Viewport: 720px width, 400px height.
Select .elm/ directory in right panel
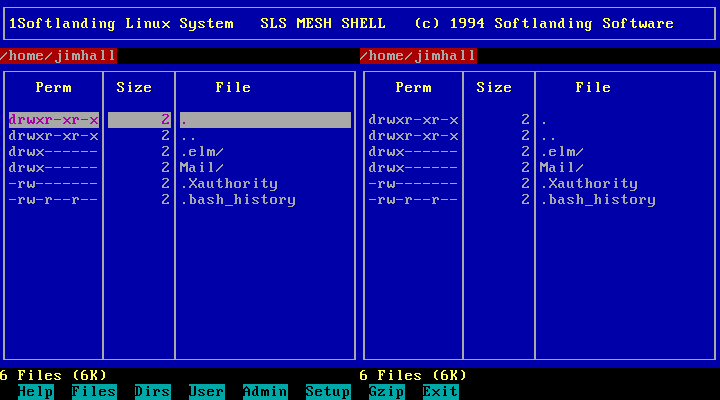pyautogui.click(x=562, y=152)
